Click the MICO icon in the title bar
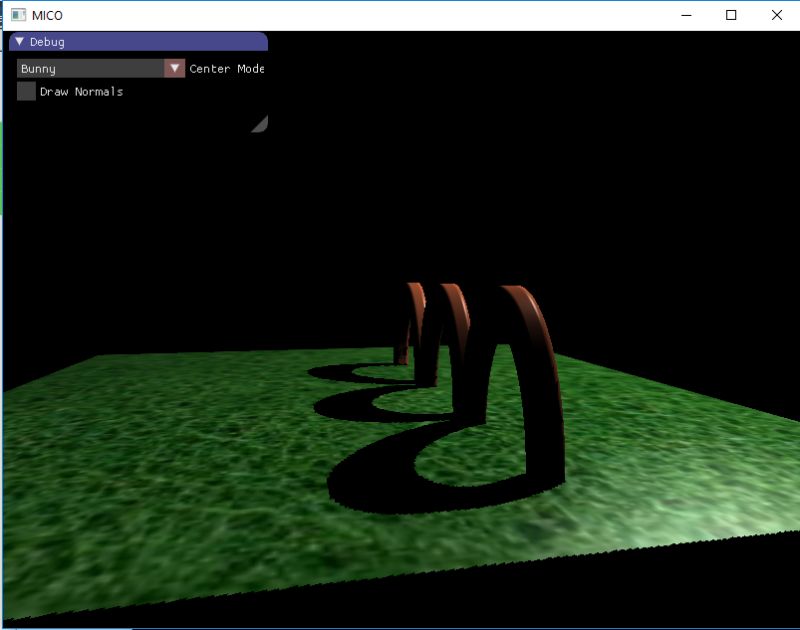The image size is (800, 630). [x=19, y=15]
